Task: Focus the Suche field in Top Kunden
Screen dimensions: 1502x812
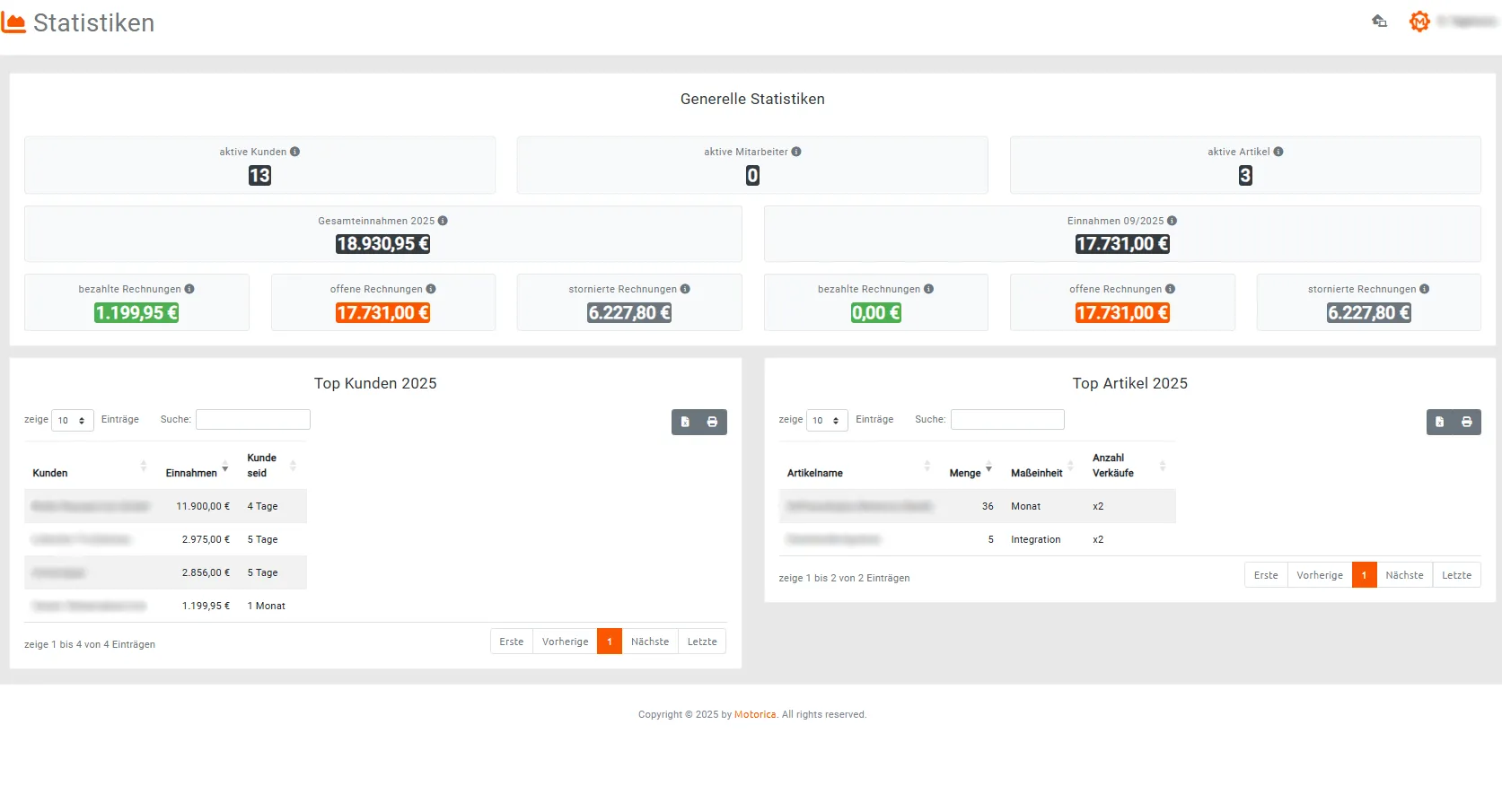Action: tap(253, 419)
